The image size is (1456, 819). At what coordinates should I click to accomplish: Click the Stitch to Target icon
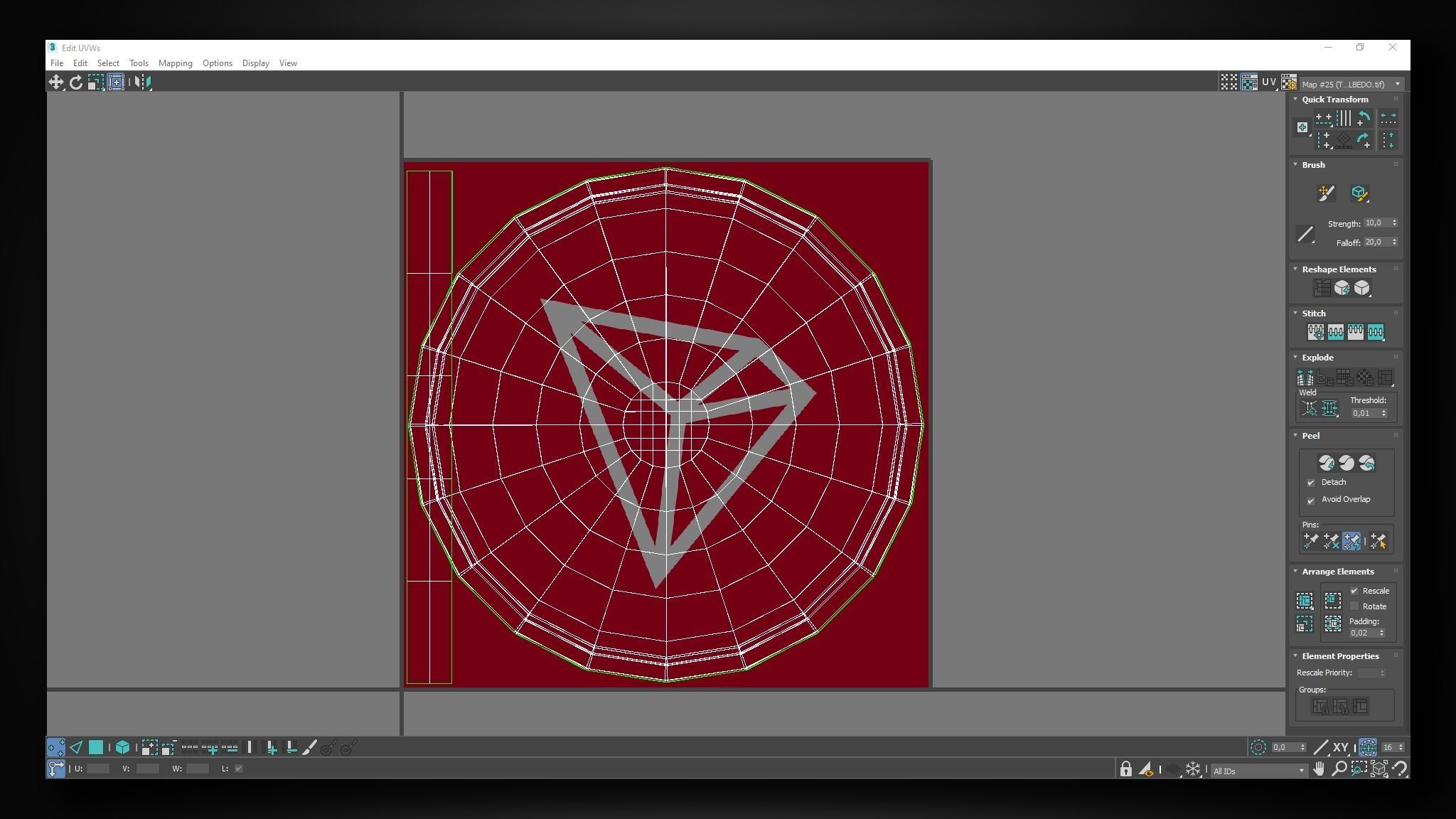click(x=1316, y=332)
